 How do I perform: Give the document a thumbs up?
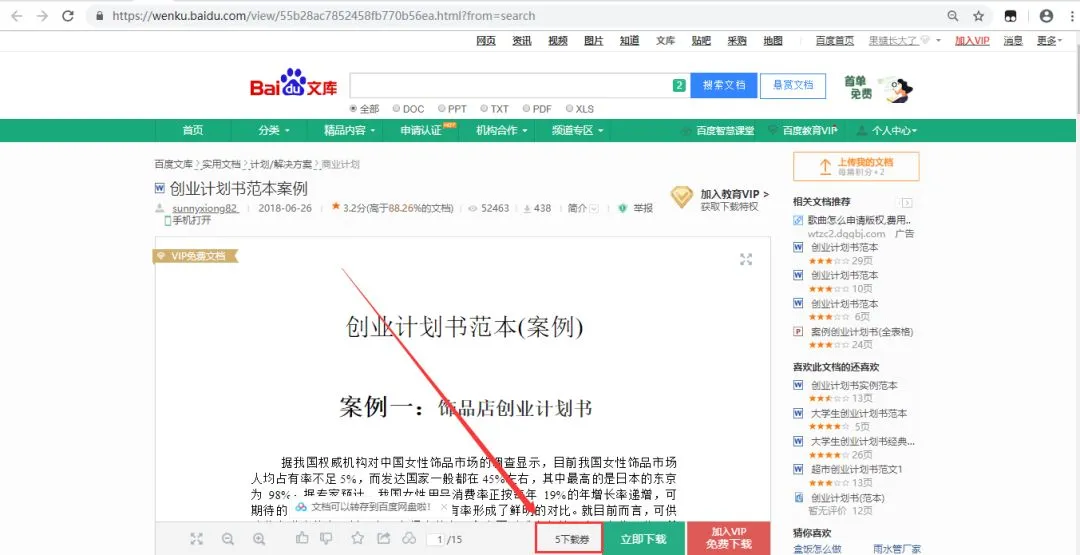point(302,538)
